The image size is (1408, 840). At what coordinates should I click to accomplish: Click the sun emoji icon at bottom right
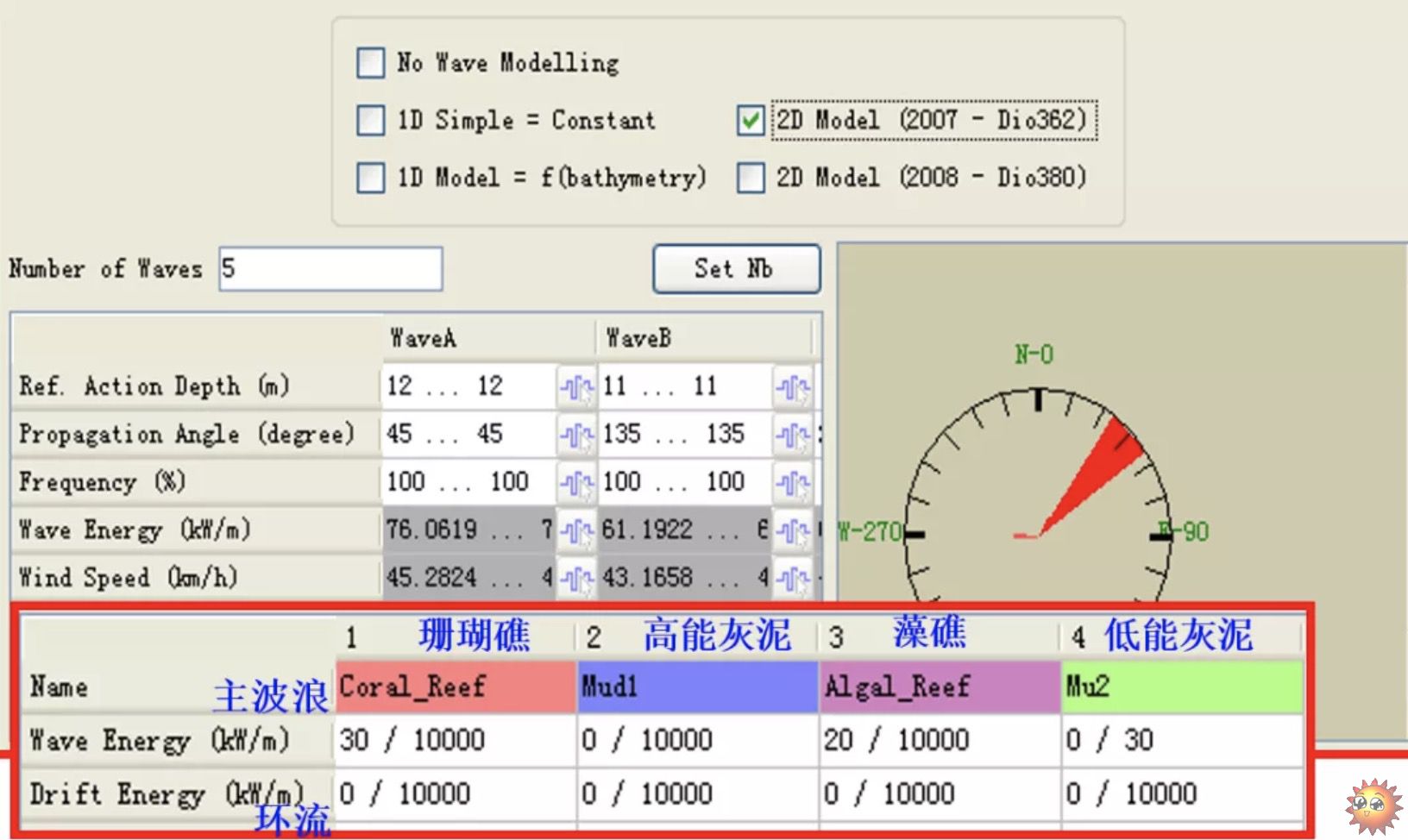click(x=1373, y=808)
